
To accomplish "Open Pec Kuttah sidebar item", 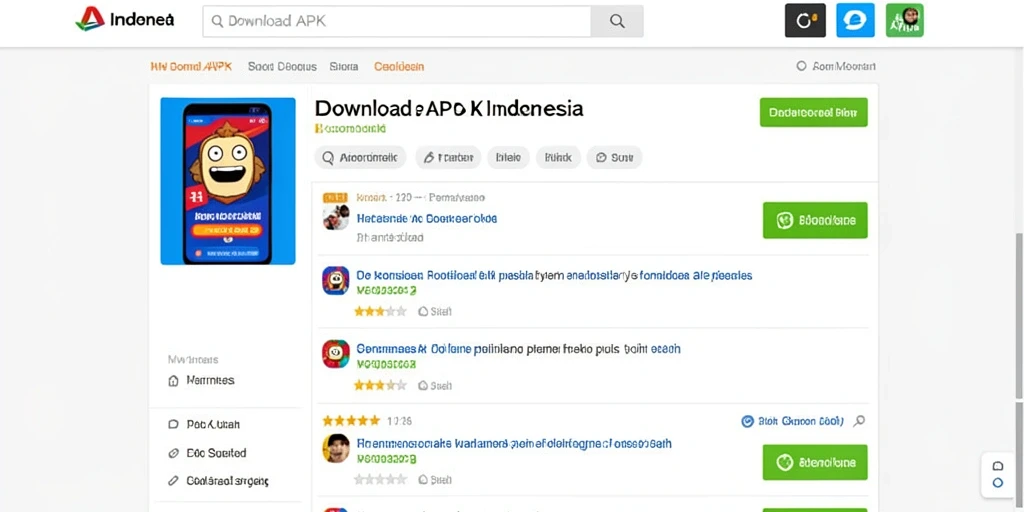I will pyautogui.click(x=204, y=424).
